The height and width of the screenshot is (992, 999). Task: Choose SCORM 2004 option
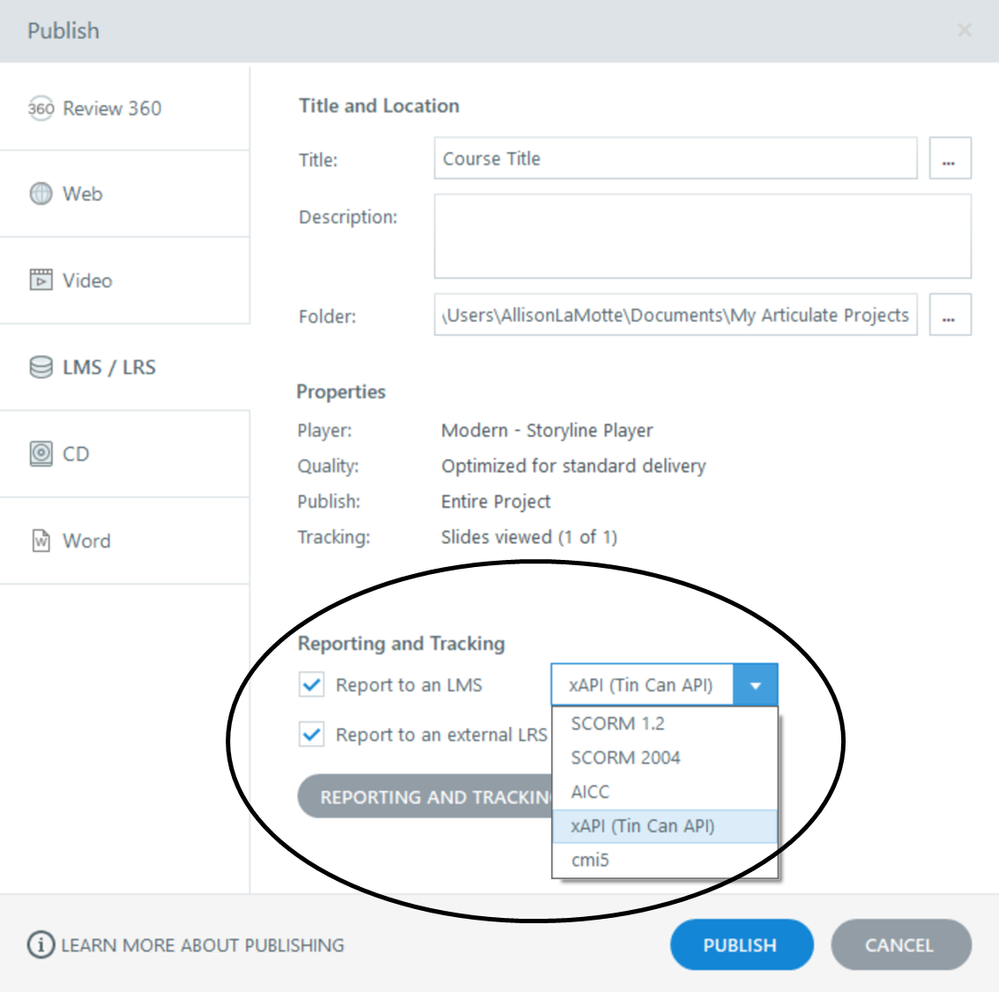(625, 757)
